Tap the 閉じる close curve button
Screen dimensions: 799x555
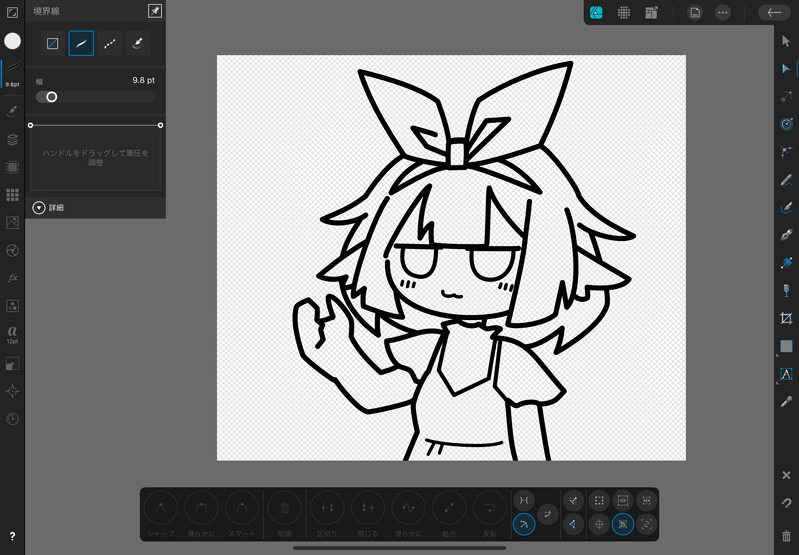[x=368, y=514]
